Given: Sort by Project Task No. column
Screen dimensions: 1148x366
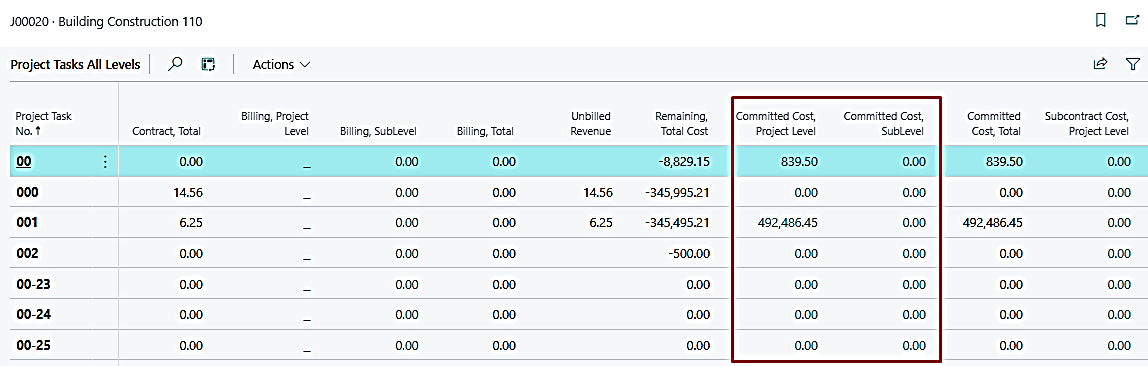Looking at the screenshot, I should (x=43, y=124).
